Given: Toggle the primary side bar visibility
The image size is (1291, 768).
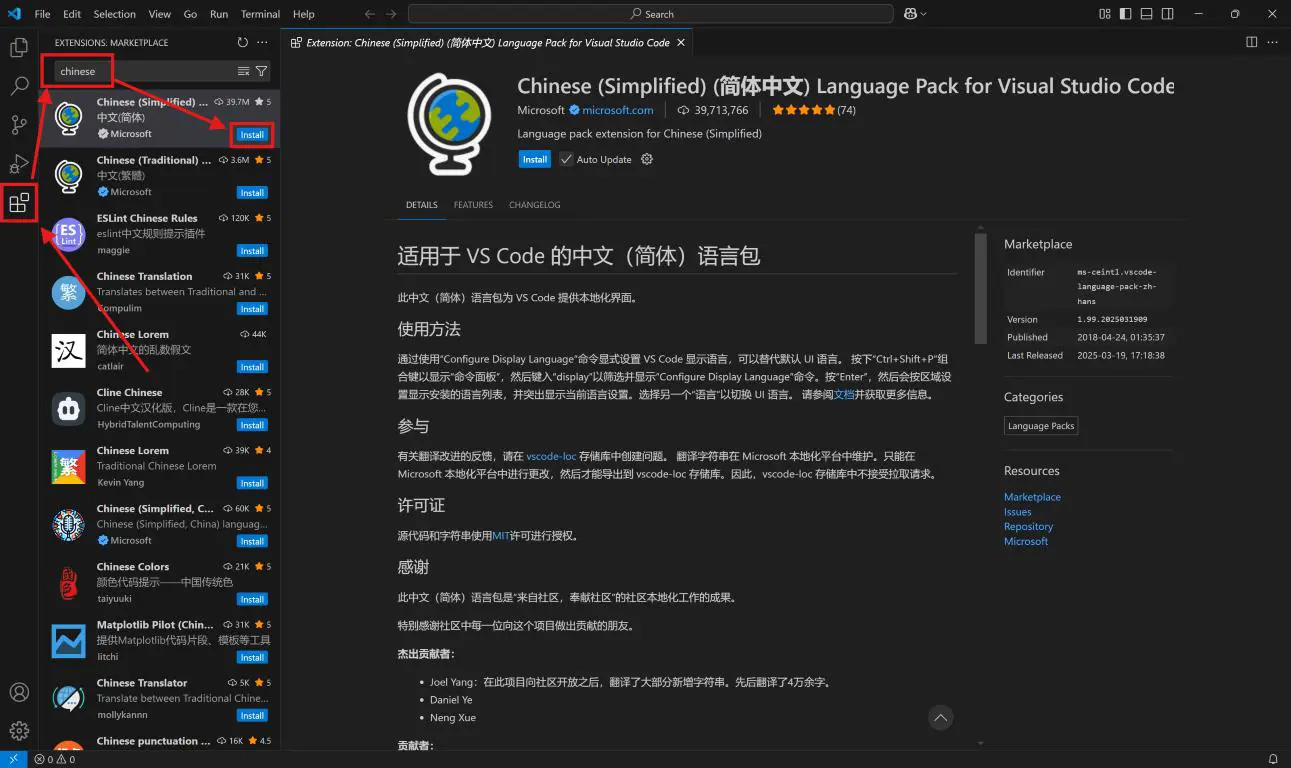Looking at the screenshot, I should 1126,14.
